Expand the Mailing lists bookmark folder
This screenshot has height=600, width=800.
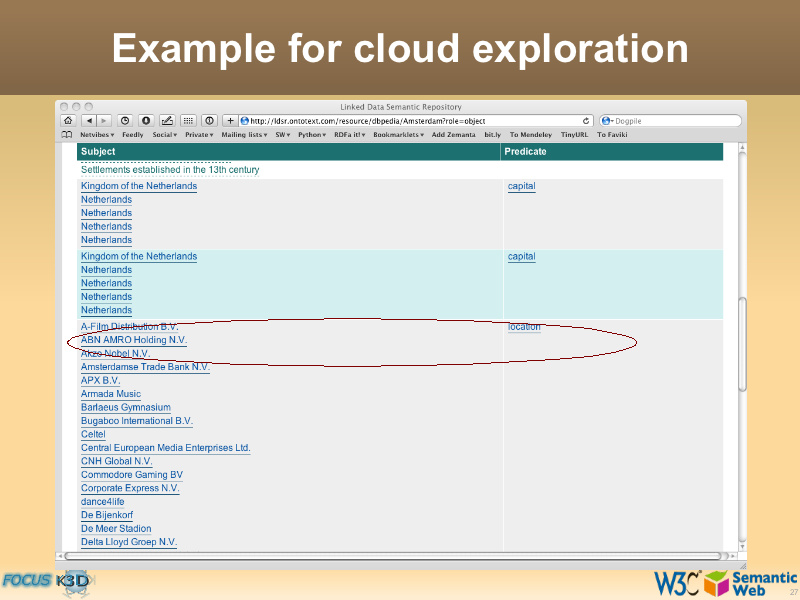point(245,134)
